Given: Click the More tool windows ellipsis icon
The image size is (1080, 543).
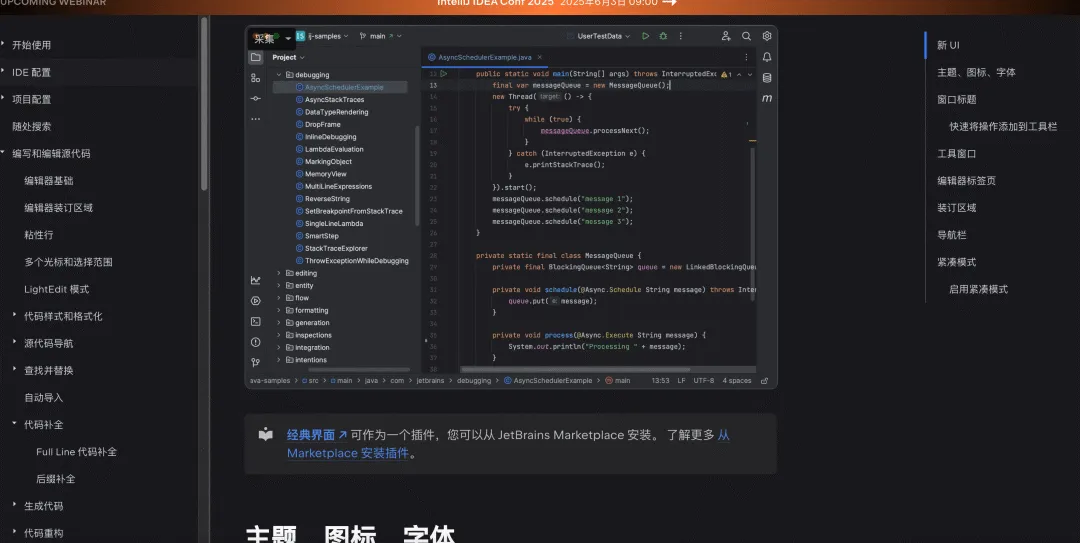Looking at the screenshot, I should [256, 119].
